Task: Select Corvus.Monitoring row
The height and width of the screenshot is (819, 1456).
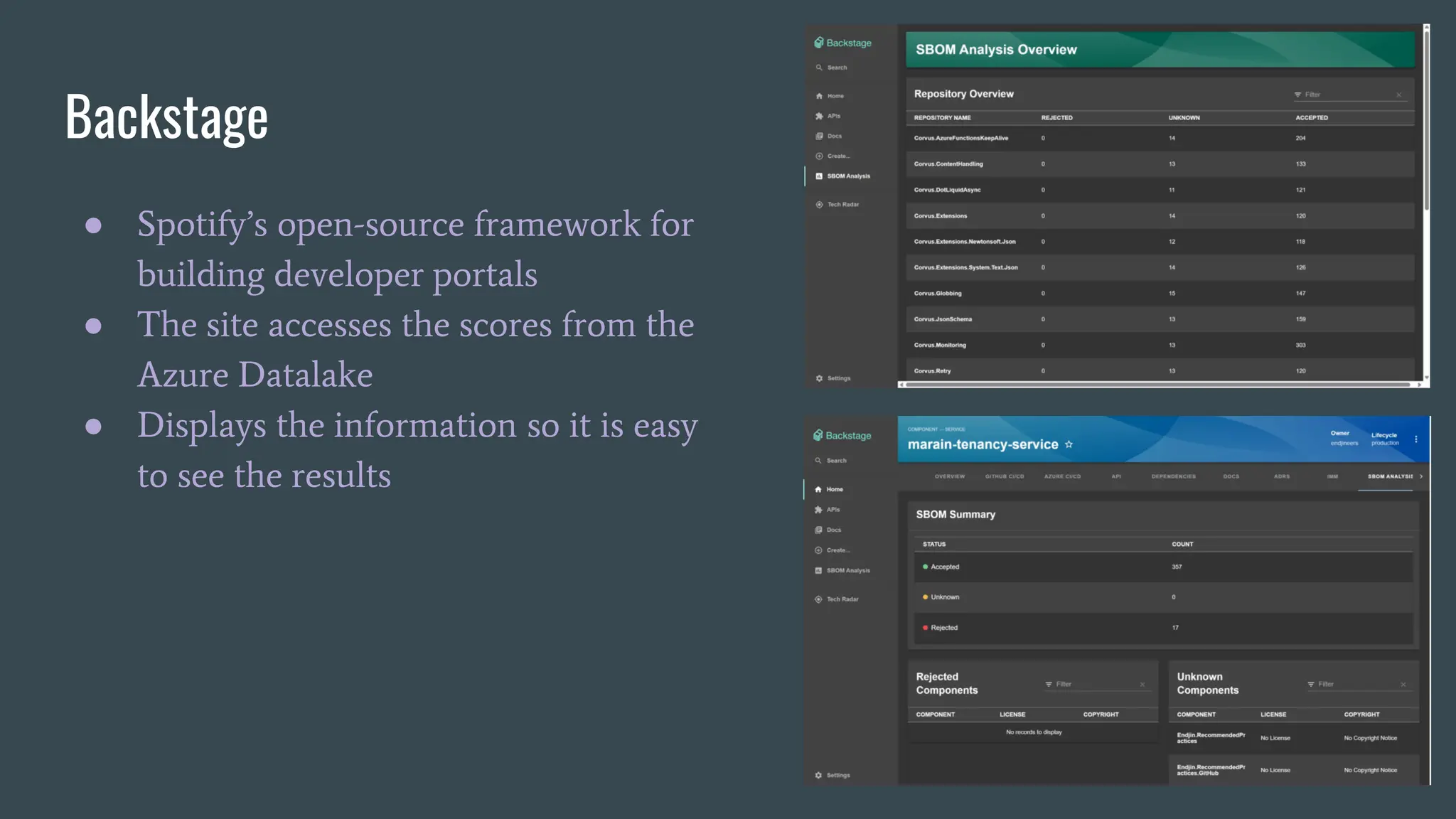Action: pyautogui.click(x=1160, y=346)
